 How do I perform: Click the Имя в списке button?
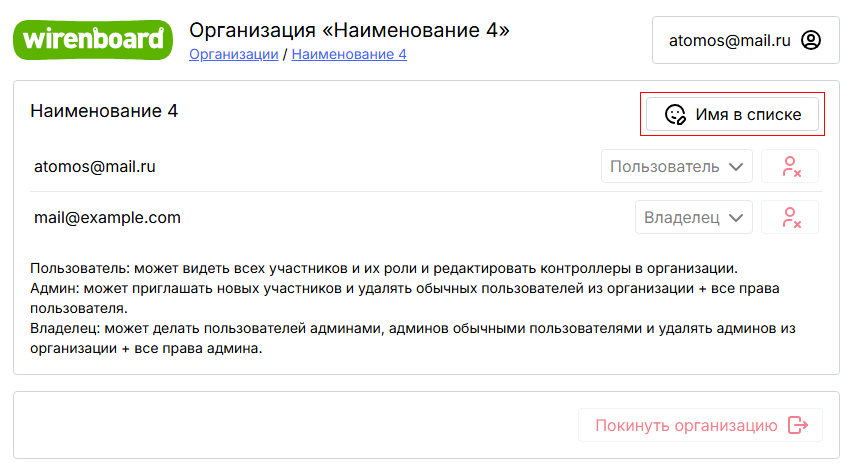732,114
